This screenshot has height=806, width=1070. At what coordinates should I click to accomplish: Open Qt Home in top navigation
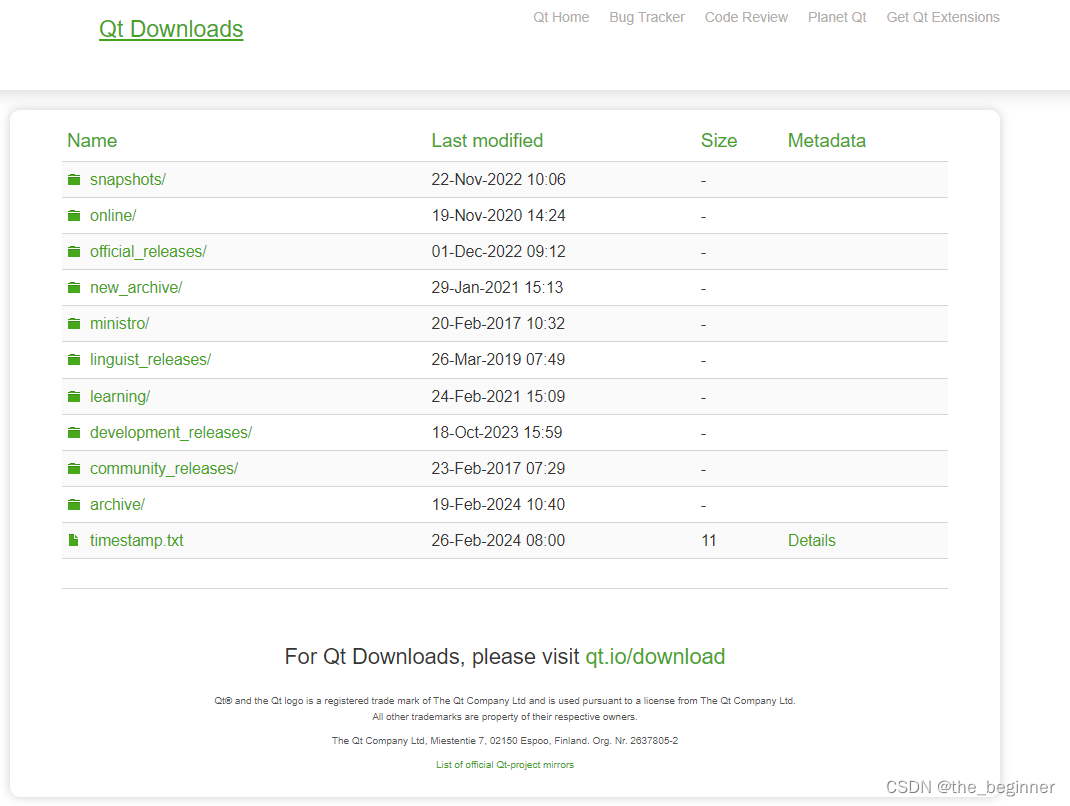click(561, 18)
